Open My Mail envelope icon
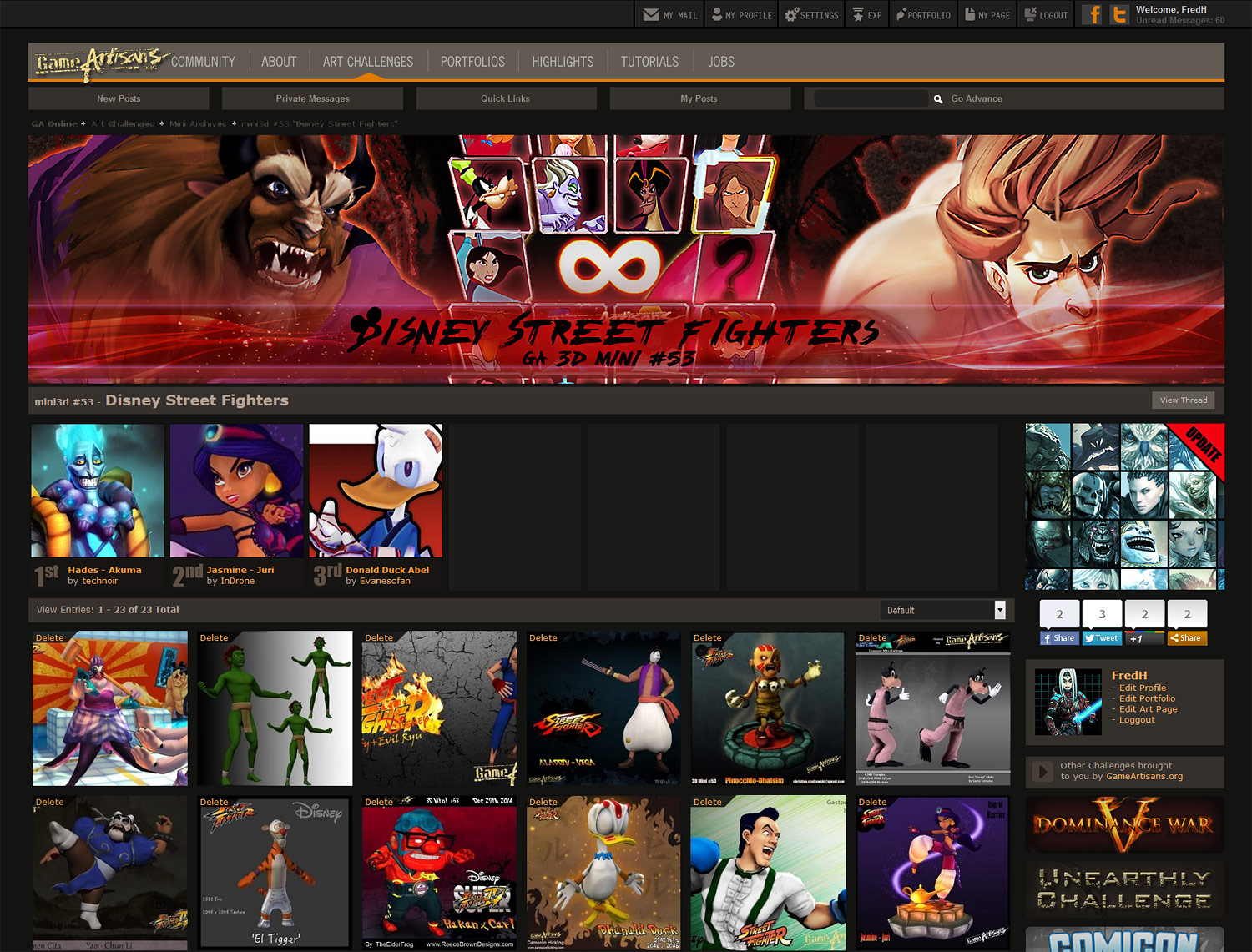 [651, 15]
